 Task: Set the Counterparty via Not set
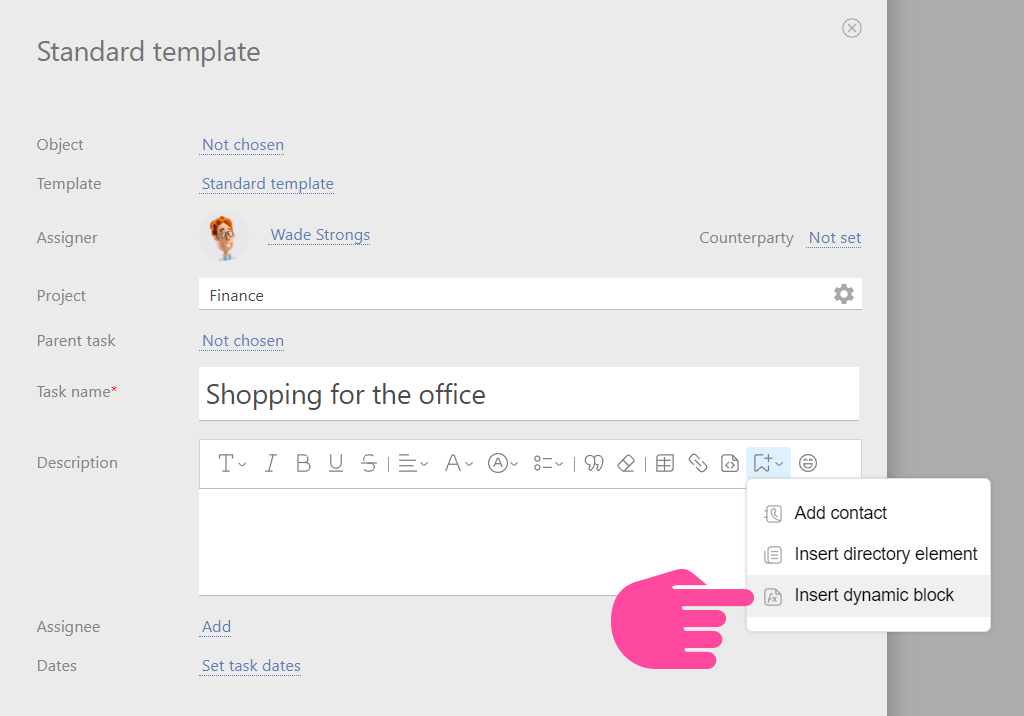pos(835,238)
